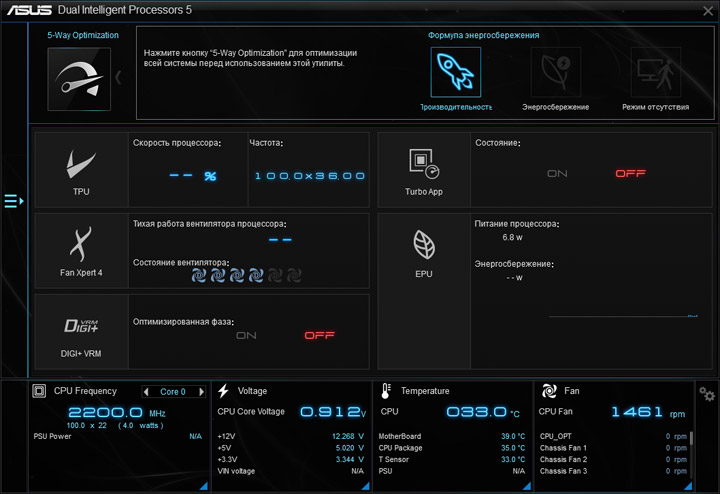
Task: Switch optimized phase to ON
Action: point(246,336)
